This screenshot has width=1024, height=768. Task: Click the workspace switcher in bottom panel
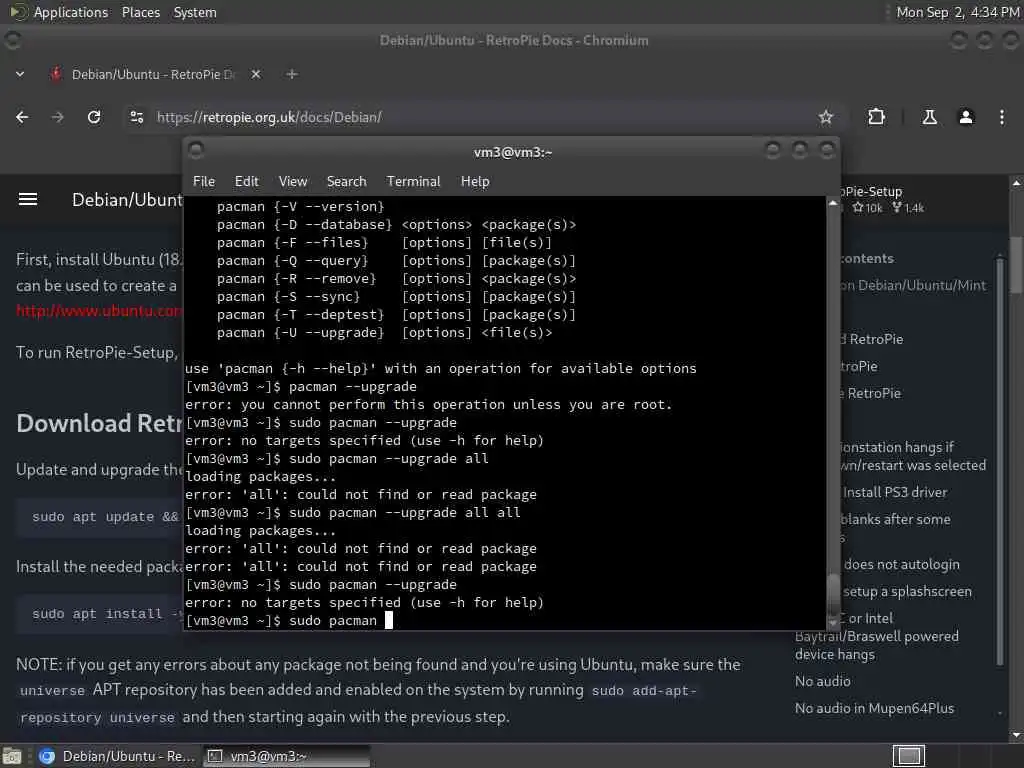click(908, 756)
